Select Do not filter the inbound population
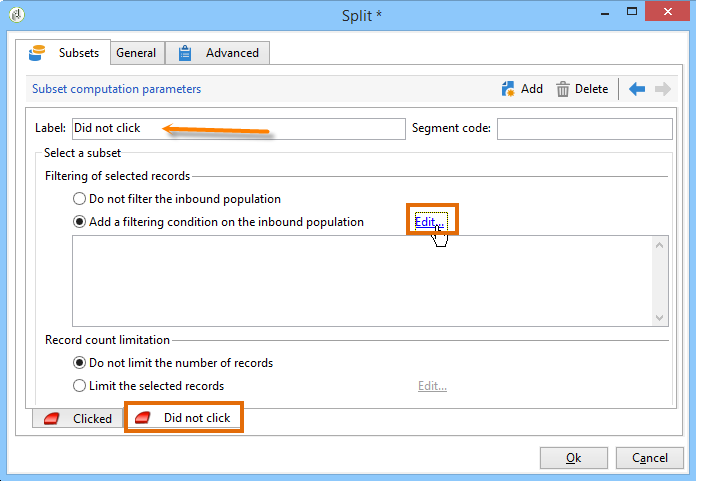Image resolution: width=705 pixels, height=493 pixels. coord(79,199)
